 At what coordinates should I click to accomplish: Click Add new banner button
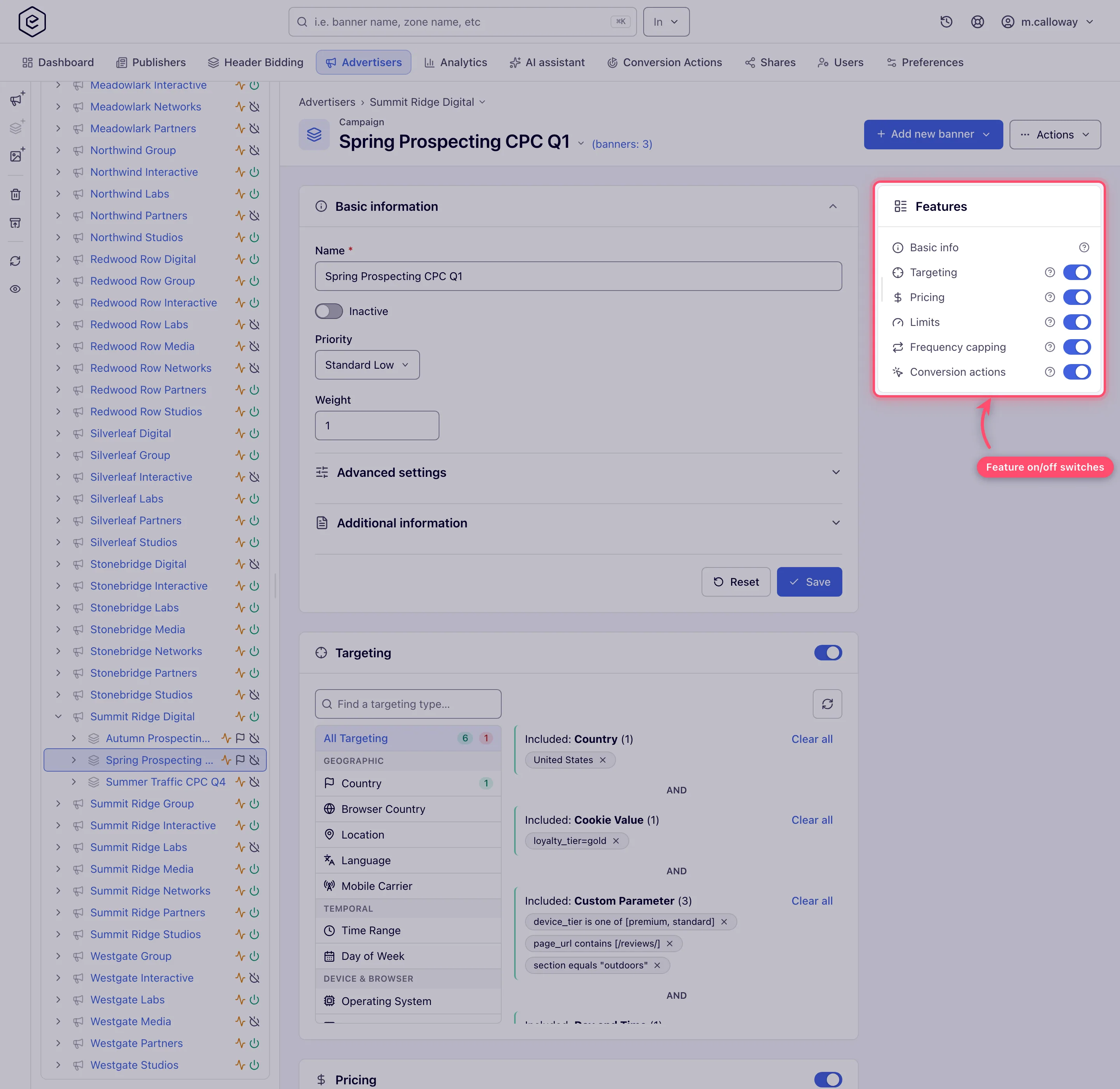(x=933, y=135)
